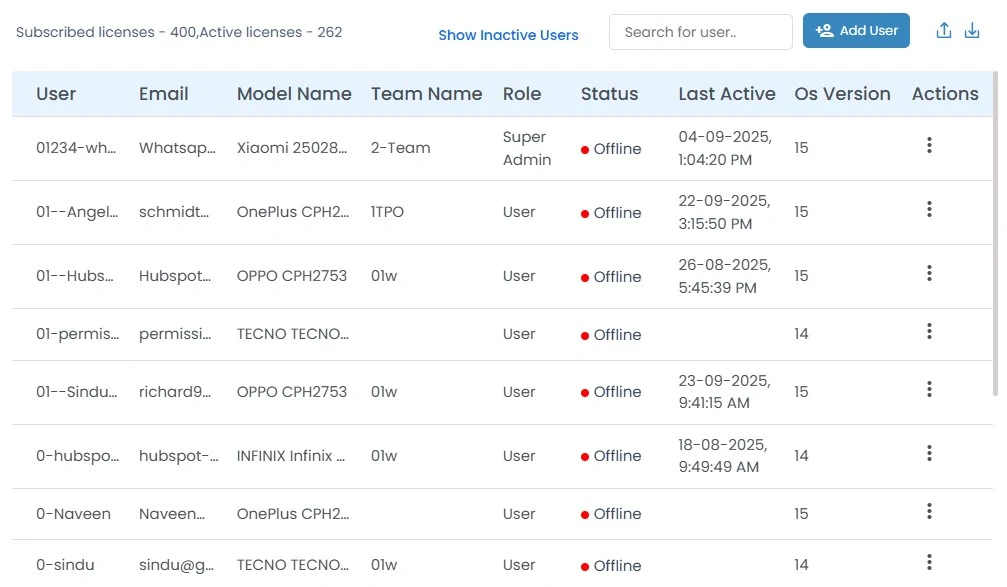This screenshot has width=1007, height=587.
Task: Click the Show Inactive Users link
Action: (508, 35)
